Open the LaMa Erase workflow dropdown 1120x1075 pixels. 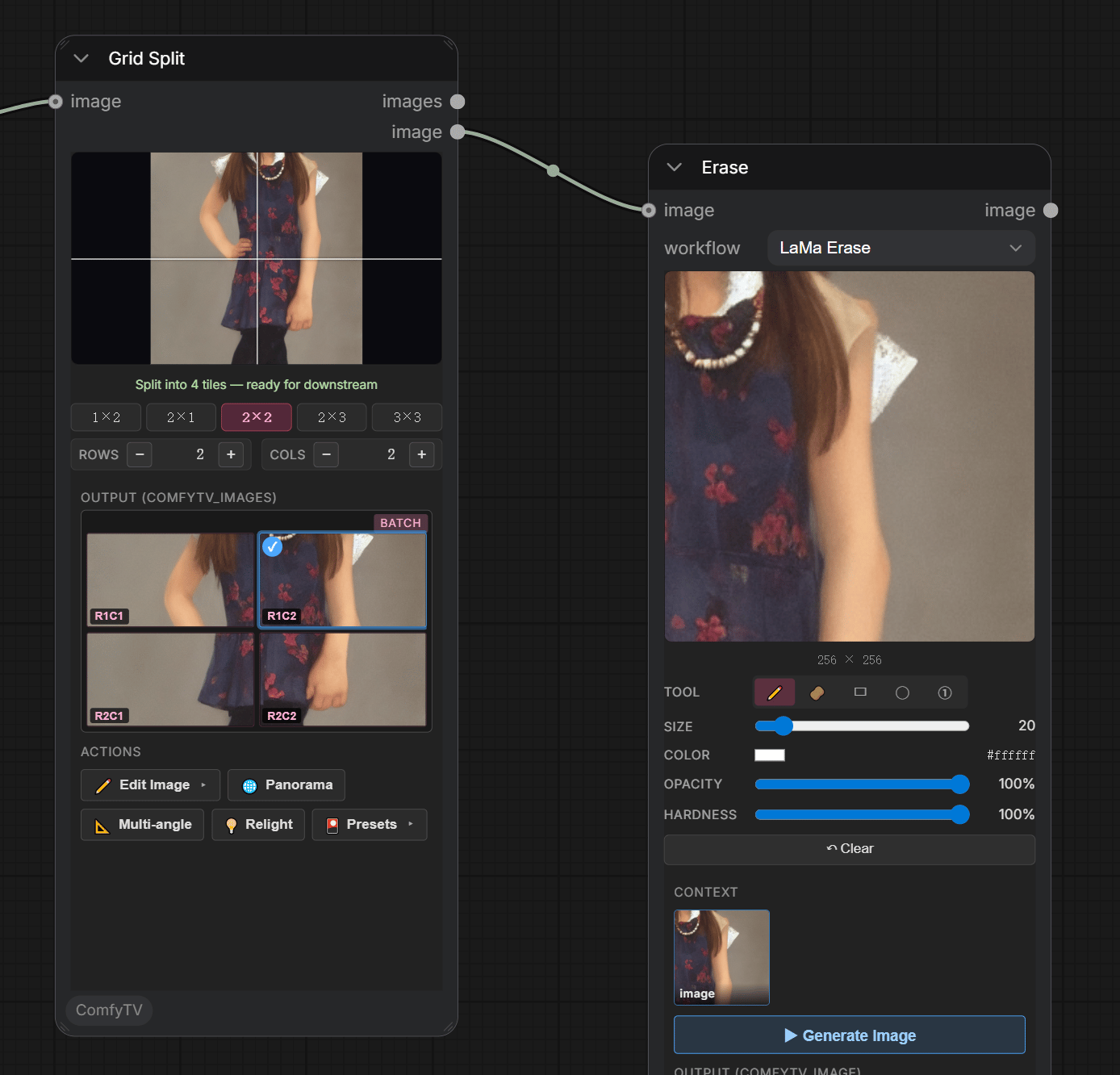pyautogui.click(x=901, y=248)
